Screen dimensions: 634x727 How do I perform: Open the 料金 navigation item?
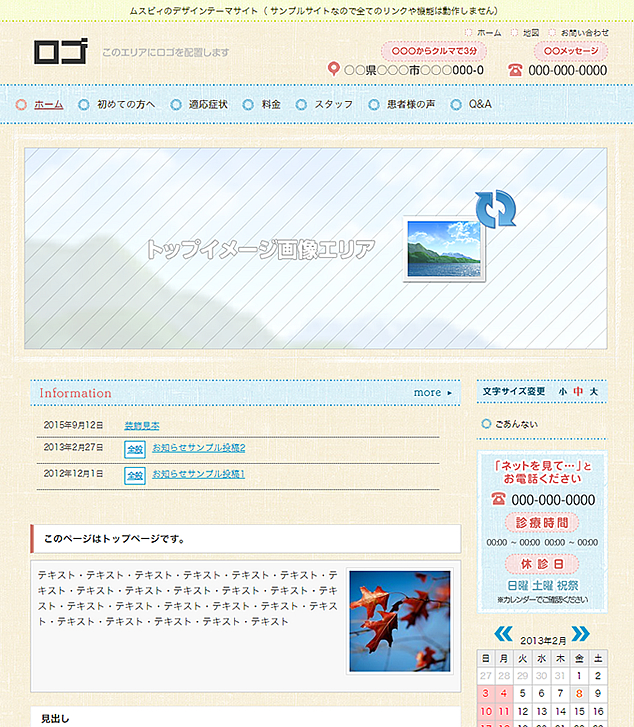tap(271, 104)
